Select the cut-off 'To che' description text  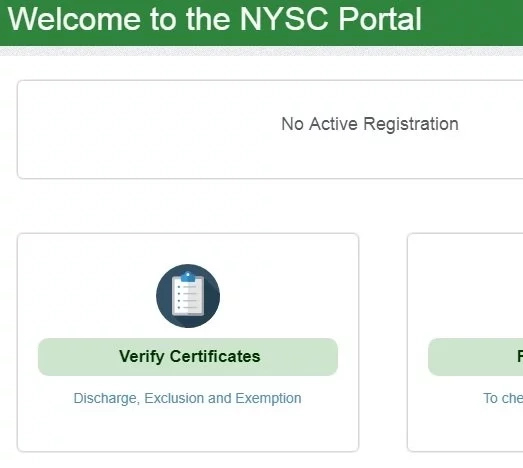pos(503,398)
